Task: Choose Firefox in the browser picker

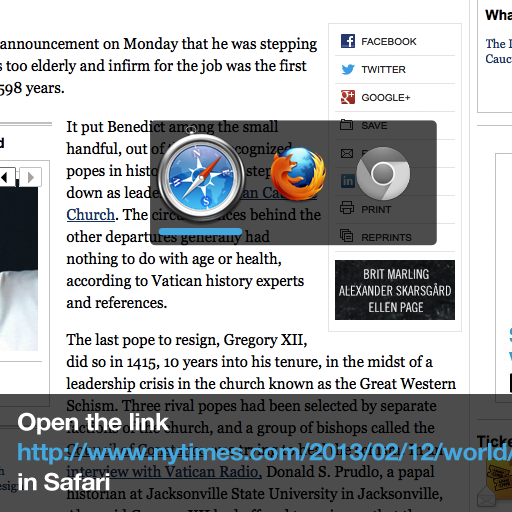Action: point(298,173)
